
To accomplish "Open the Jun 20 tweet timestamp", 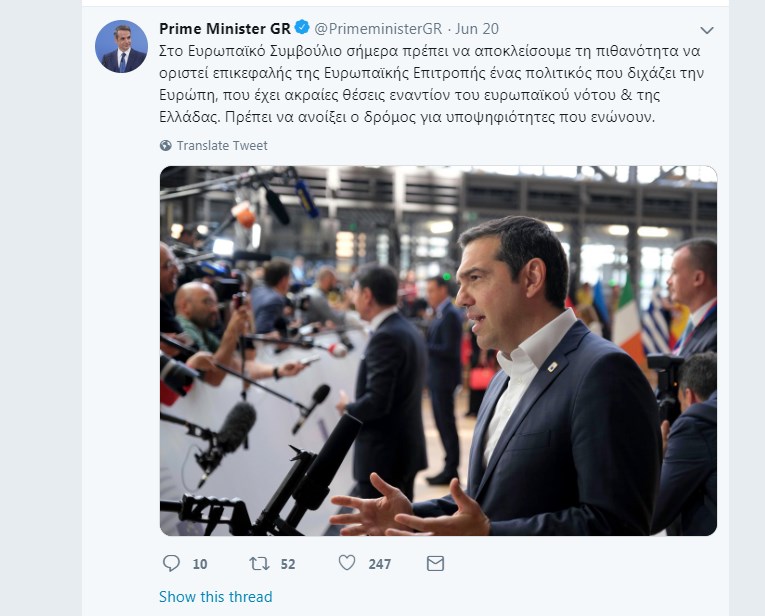I will (x=477, y=29).
